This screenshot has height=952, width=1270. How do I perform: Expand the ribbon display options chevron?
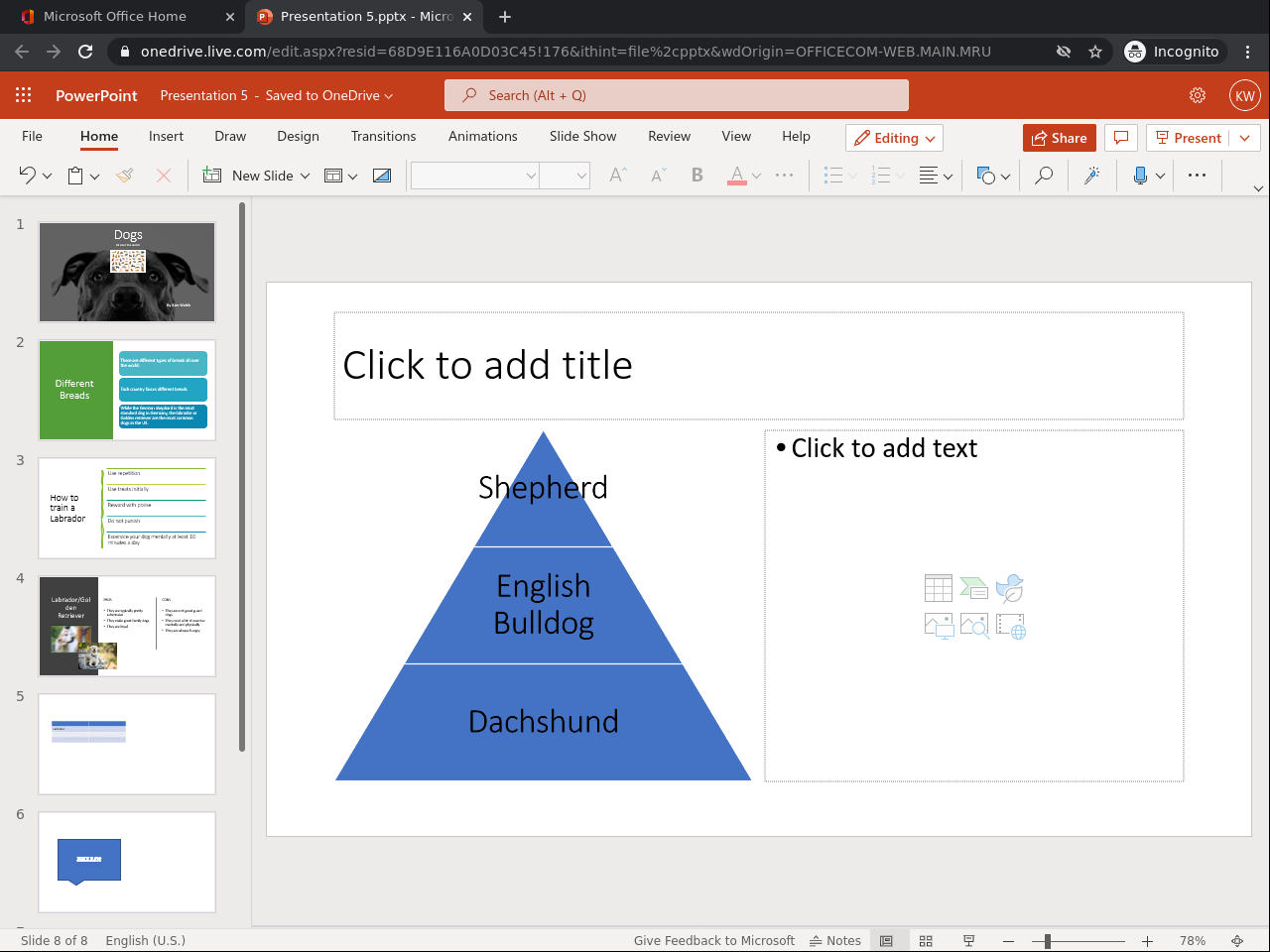(x=1258, y=188)
